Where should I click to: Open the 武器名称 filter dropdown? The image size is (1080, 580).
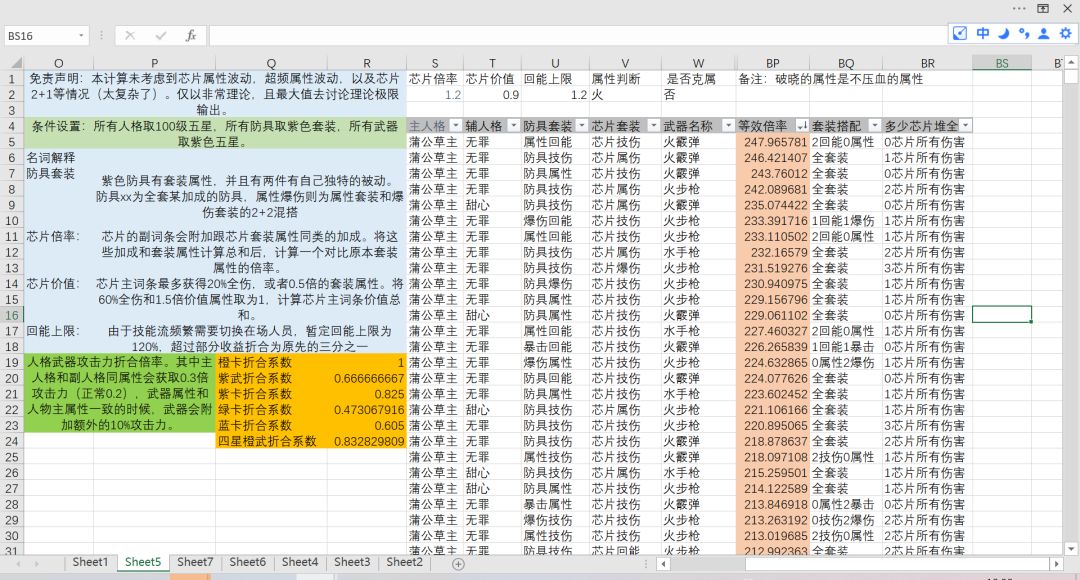(x=728, y=125)
